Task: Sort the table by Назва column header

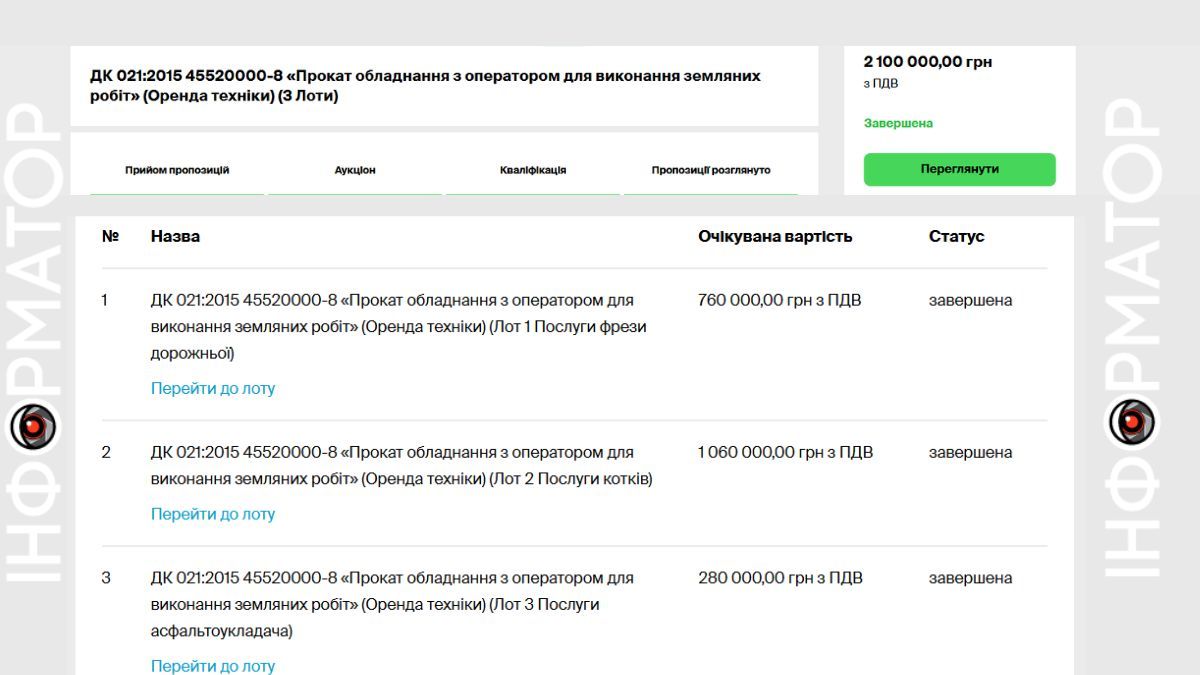Action: (175, 236)
